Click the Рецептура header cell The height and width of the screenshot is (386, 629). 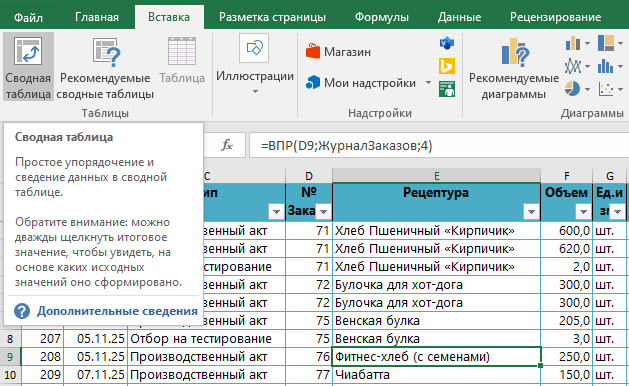click(436, 202)
